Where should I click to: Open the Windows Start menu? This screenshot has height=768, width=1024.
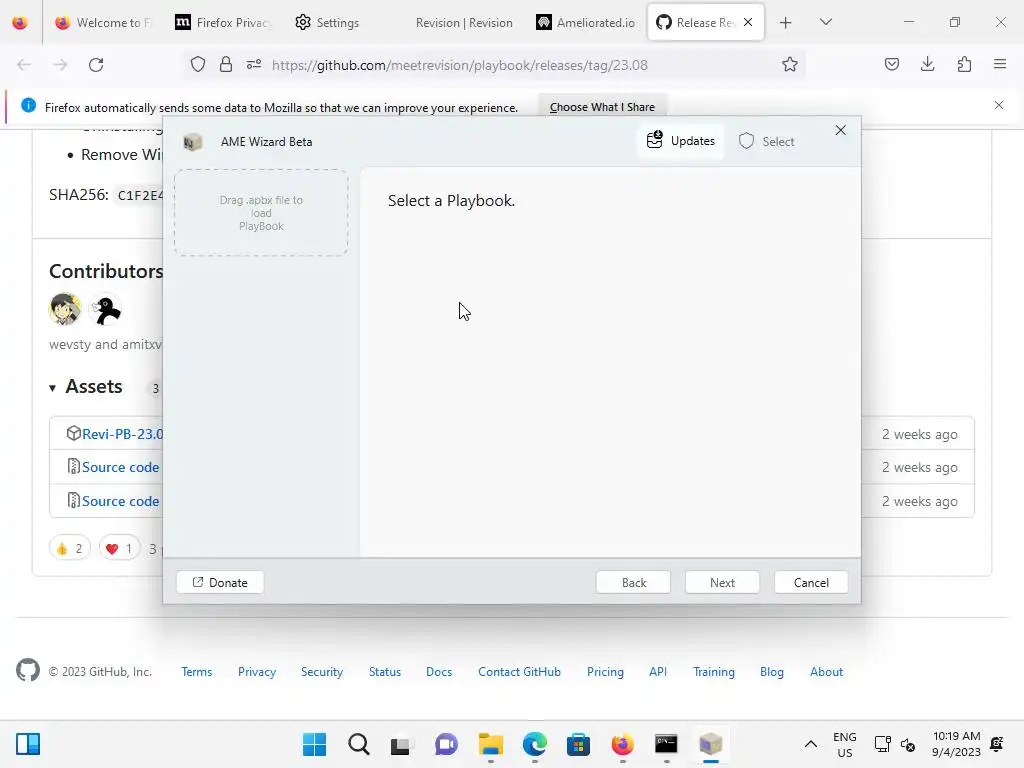tap(314, 744)
